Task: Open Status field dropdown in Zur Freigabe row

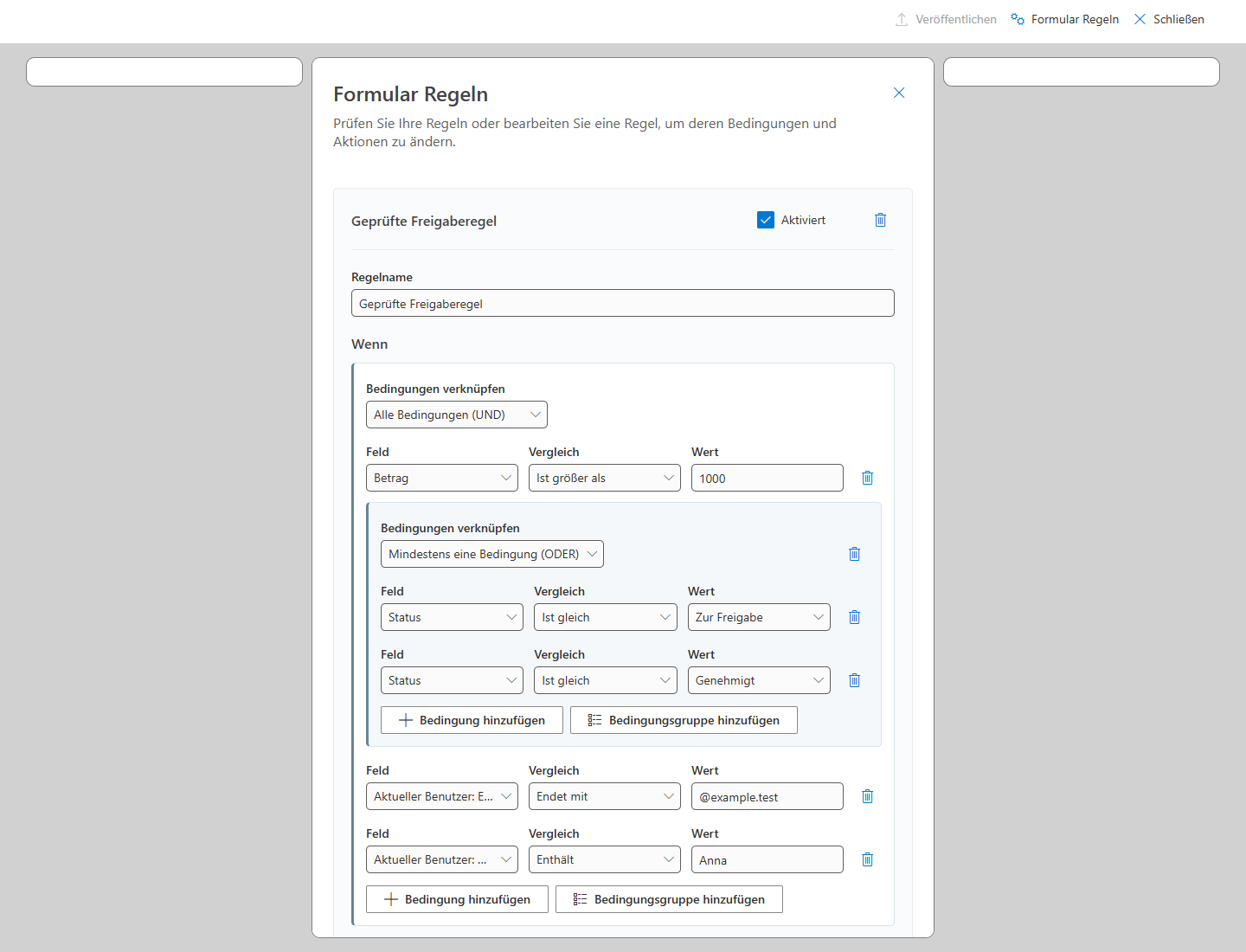Action: (x=452, y=617)
